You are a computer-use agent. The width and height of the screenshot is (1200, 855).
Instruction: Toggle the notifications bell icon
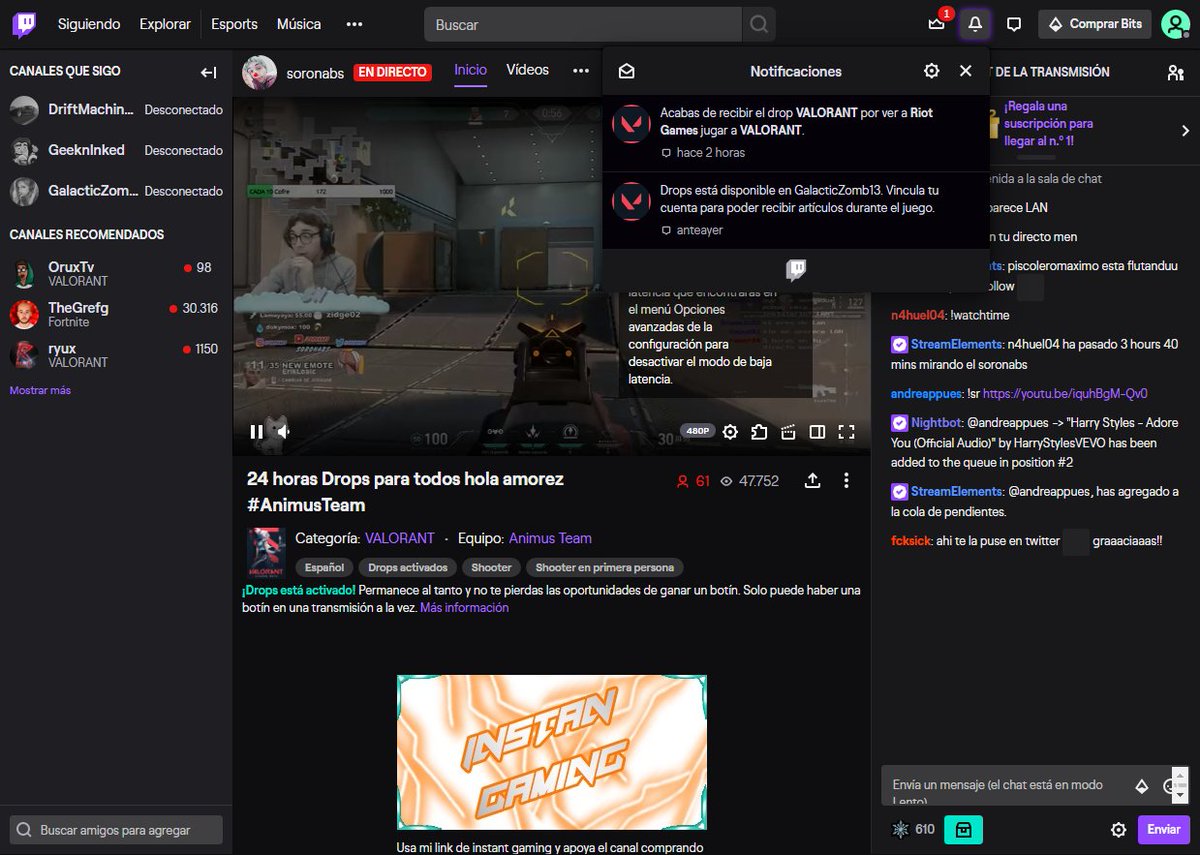(x=975, y=24)
